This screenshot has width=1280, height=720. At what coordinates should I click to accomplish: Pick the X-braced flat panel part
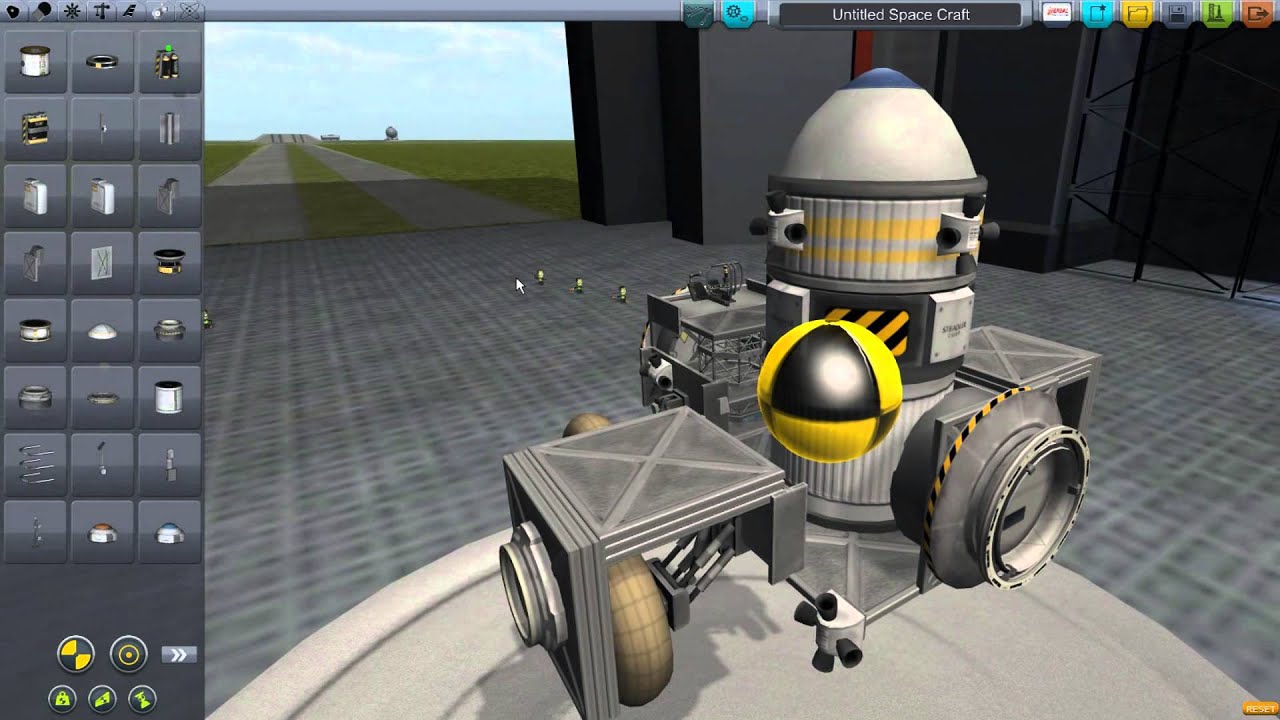(102, 263)
